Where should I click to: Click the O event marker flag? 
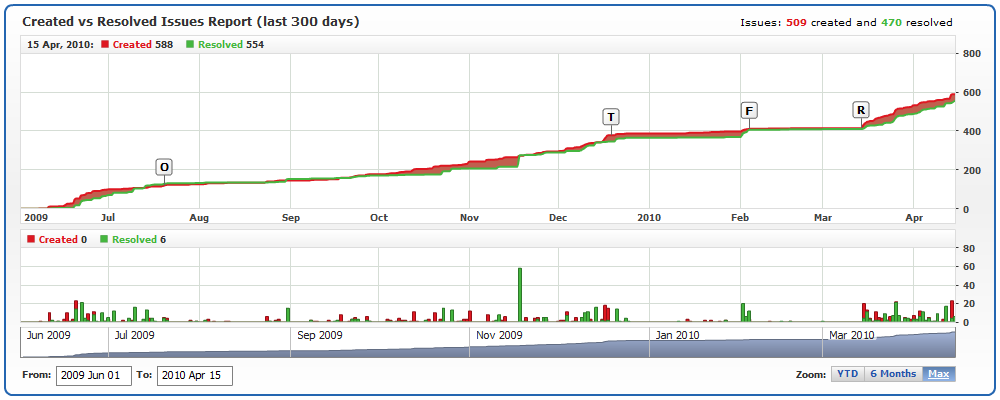[x=164, y=167]
